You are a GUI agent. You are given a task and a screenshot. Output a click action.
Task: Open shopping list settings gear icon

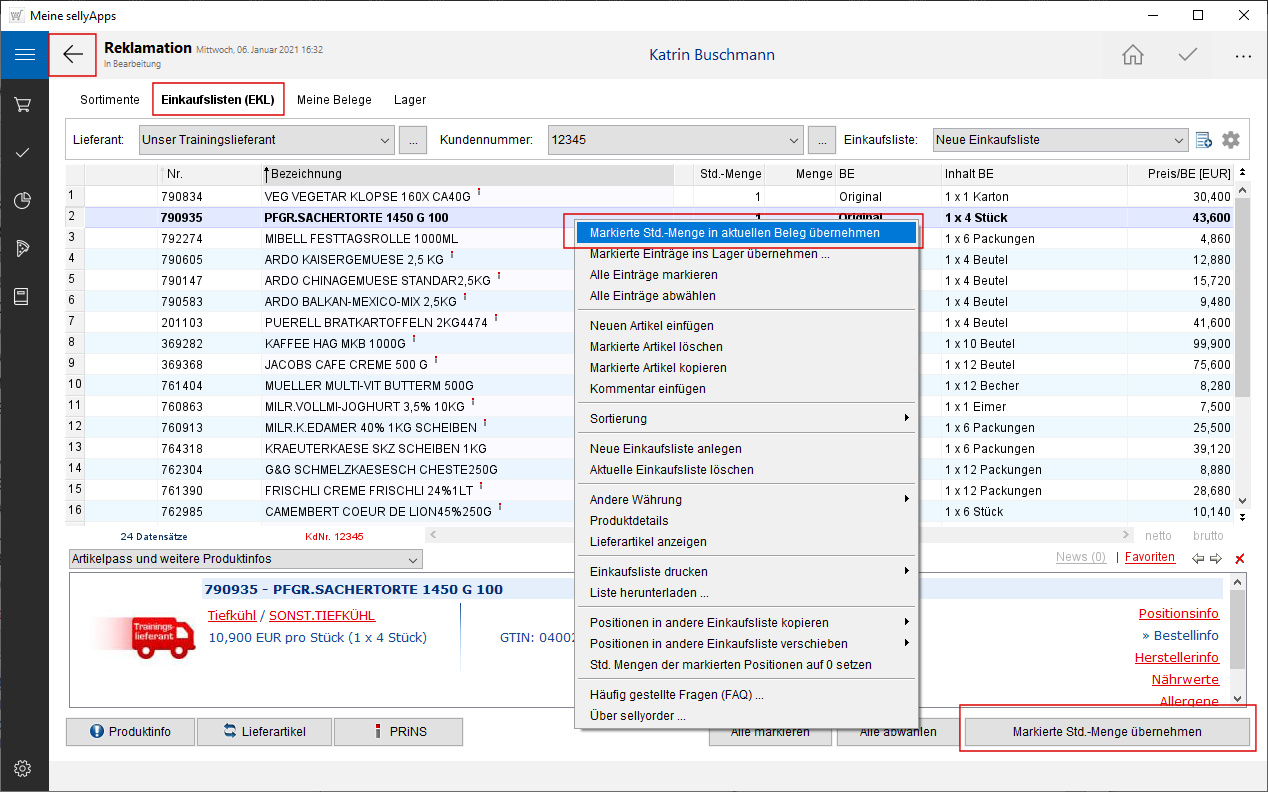(1231, 140)
